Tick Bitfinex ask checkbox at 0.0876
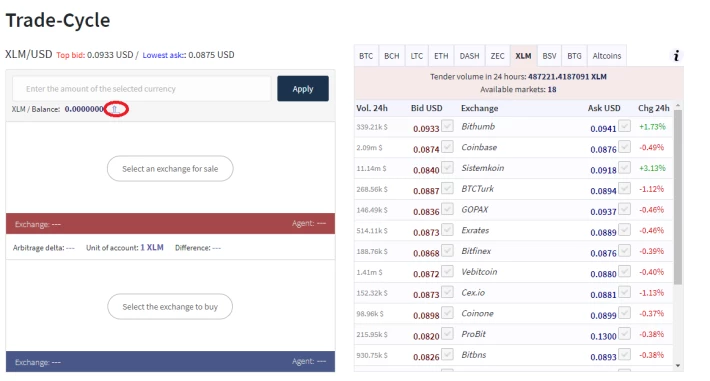The width and height of the screenshot is (710, 381). point(624,250)
